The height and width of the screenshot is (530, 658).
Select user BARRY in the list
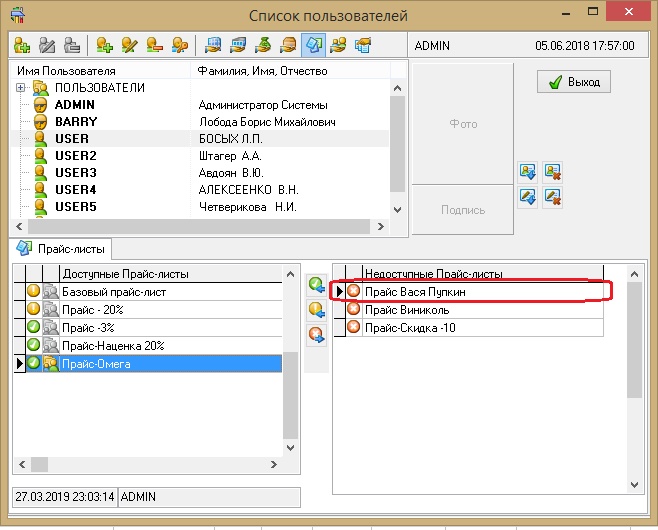(x=76, y=122)
